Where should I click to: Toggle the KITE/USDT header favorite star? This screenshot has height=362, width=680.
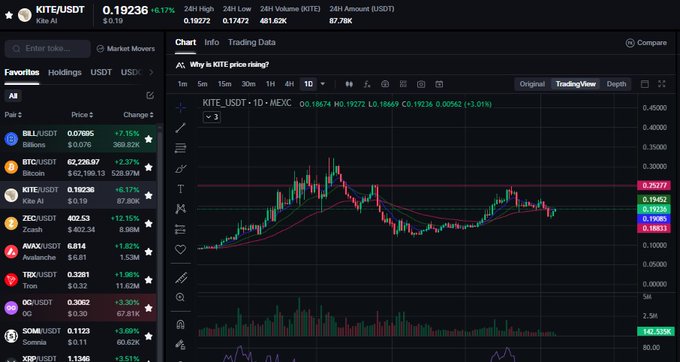click(x=9, y=15)
